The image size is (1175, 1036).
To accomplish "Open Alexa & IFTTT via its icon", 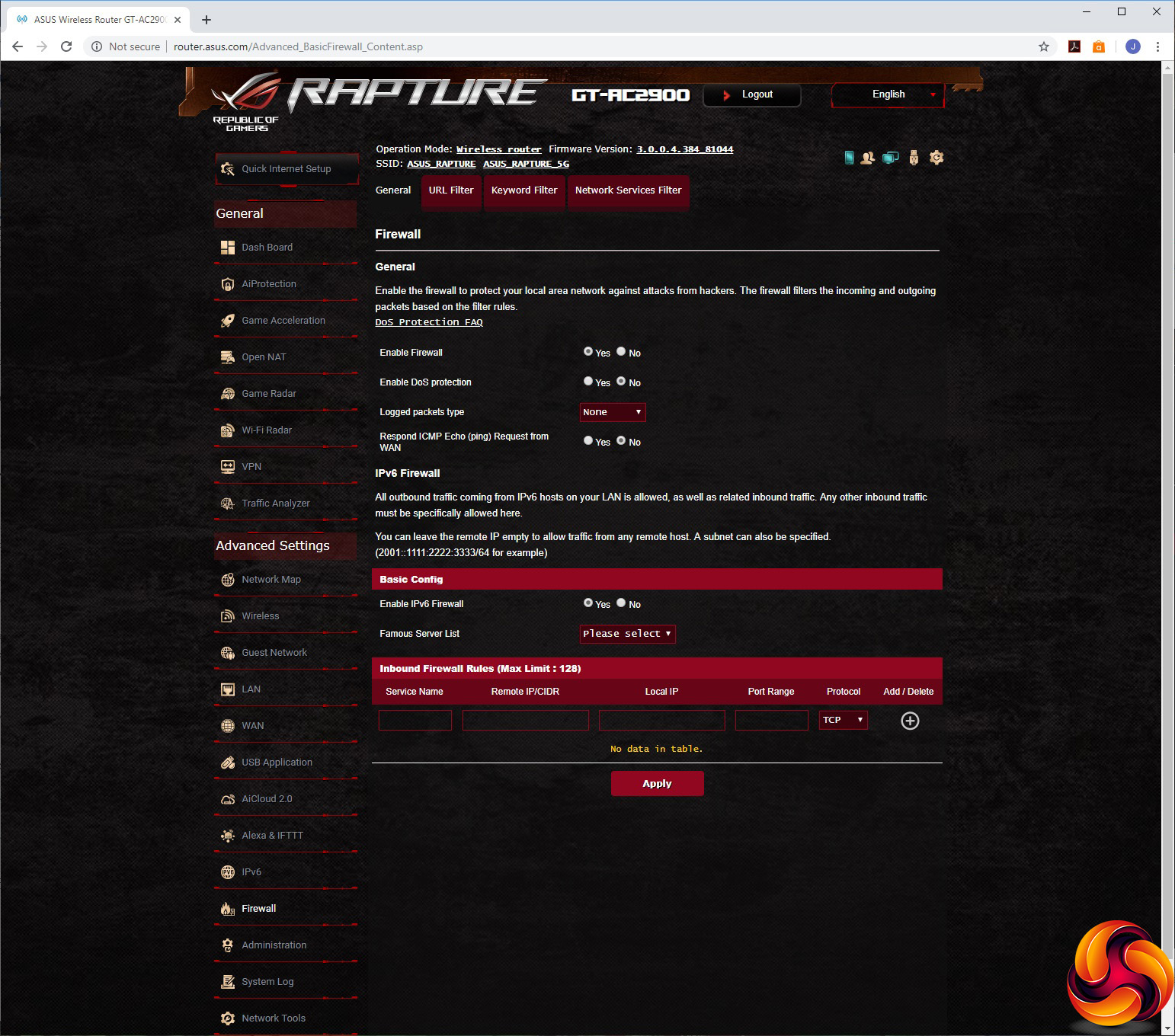I will tap(227, 836).
